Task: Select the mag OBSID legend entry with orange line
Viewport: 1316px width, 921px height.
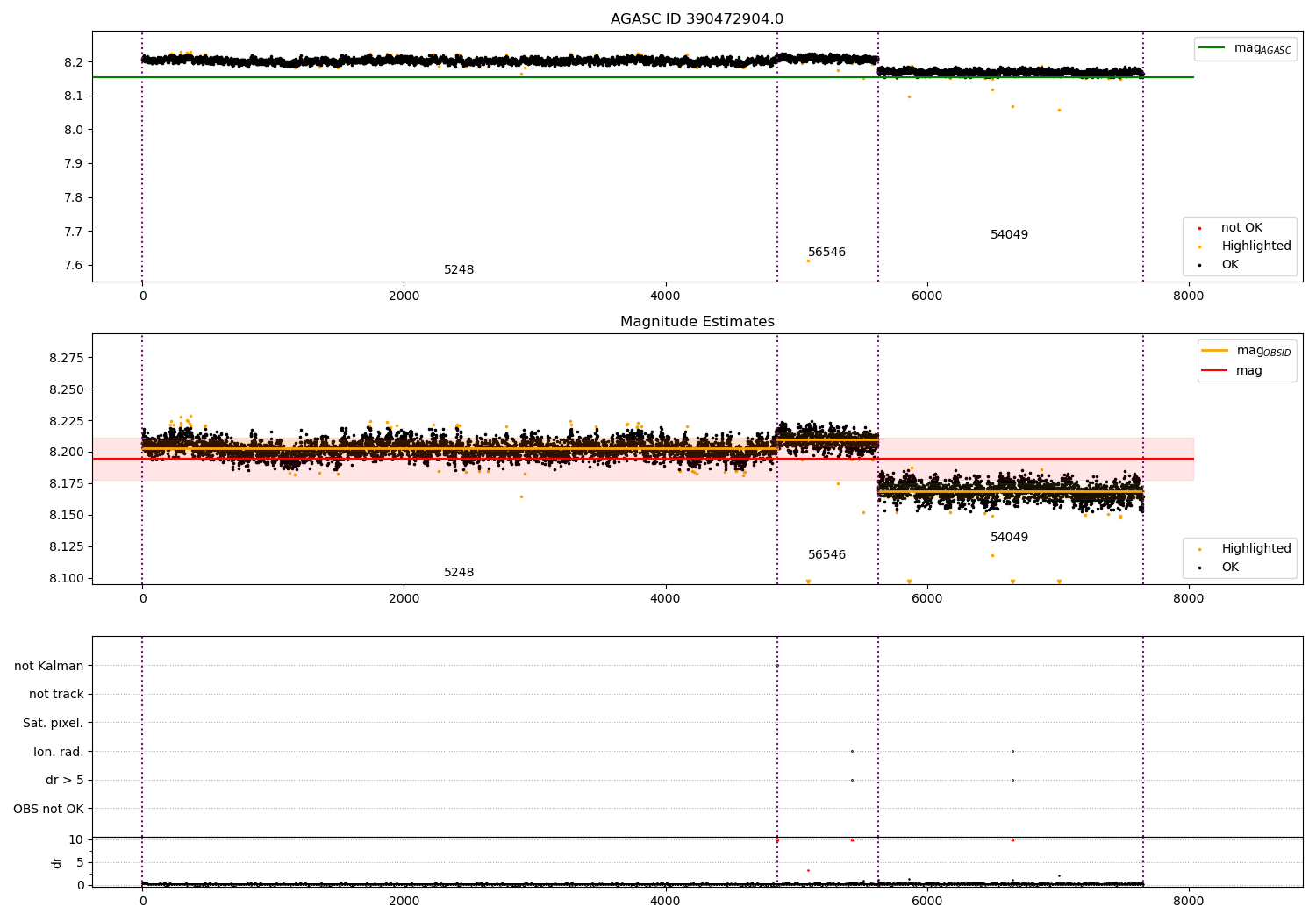Action: tap(1247, 351)
